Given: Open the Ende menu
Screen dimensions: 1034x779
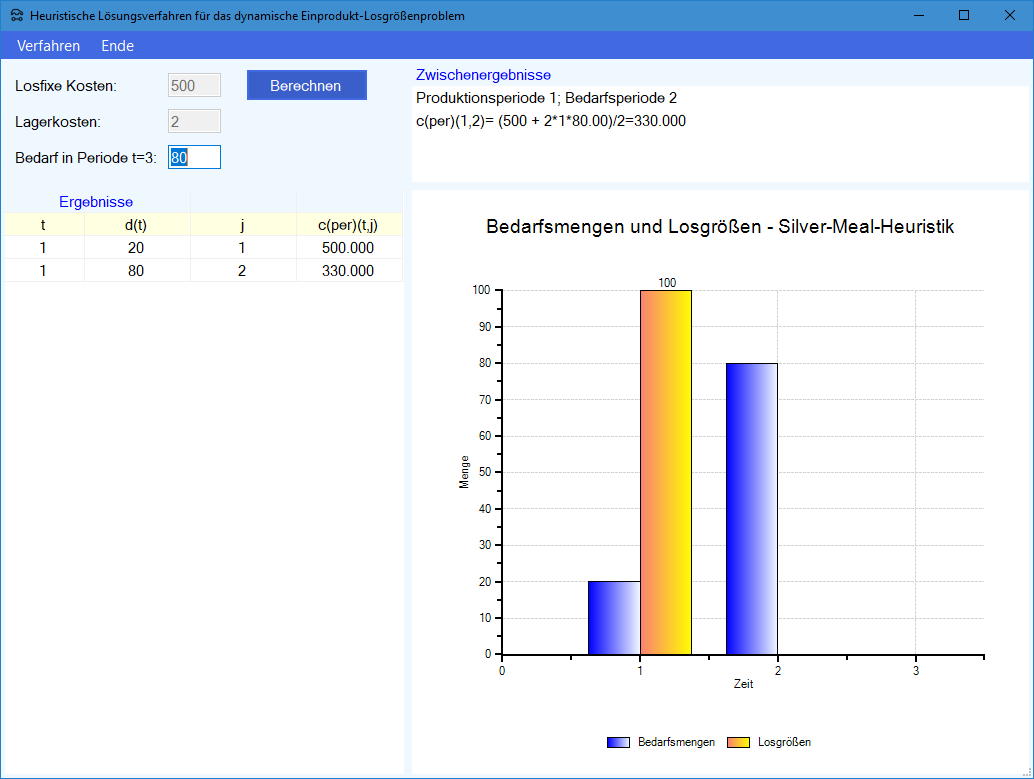Looking at the screenshot, I should click(x=117, y=46).
